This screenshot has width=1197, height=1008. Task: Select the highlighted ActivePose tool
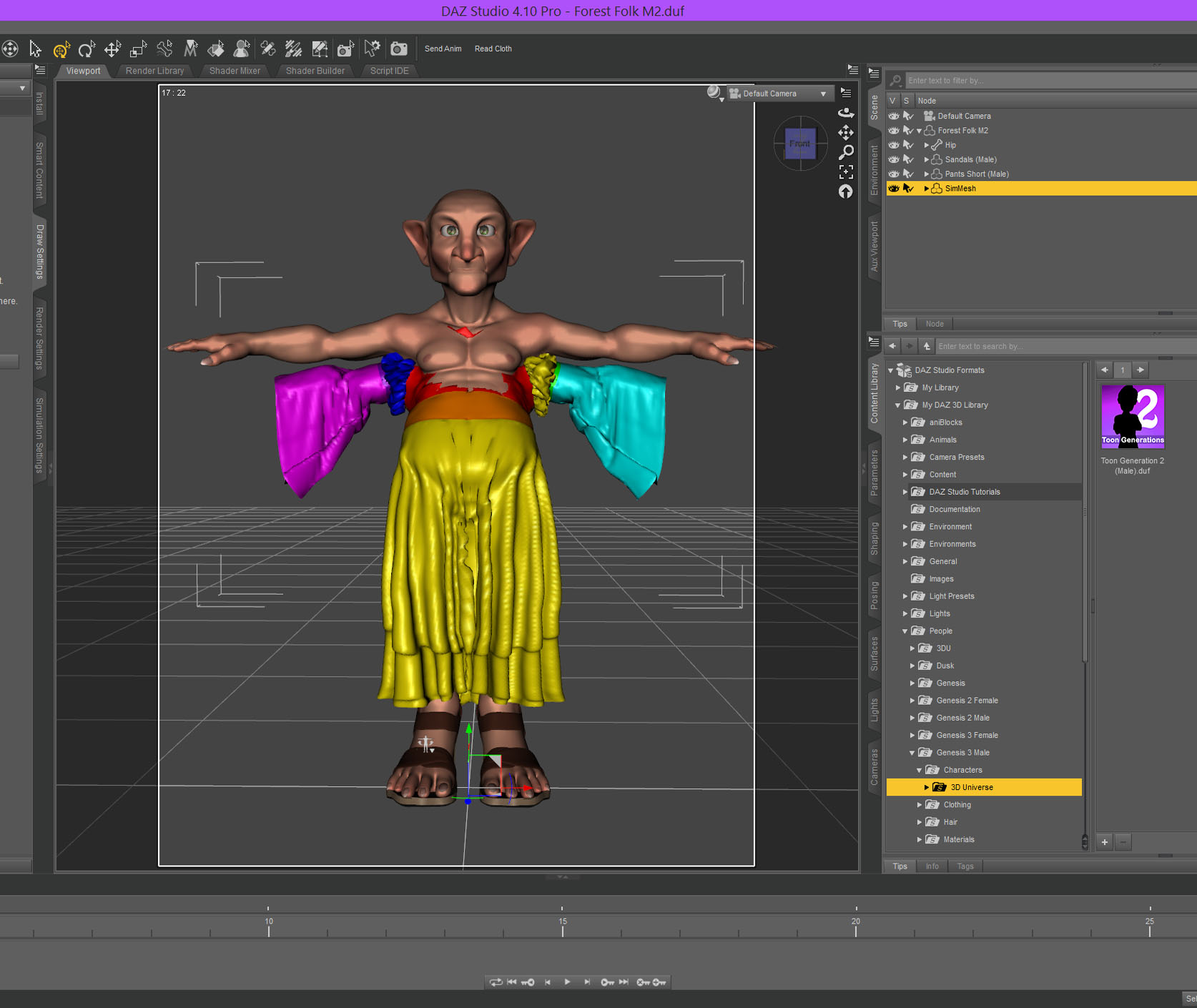pyautogui.click(x=61, y=49)
